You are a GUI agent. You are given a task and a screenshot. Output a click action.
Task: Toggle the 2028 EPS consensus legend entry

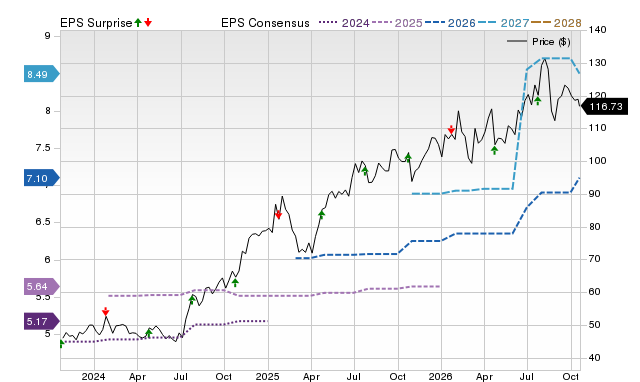pyautogui.click(x=556, y=23)
